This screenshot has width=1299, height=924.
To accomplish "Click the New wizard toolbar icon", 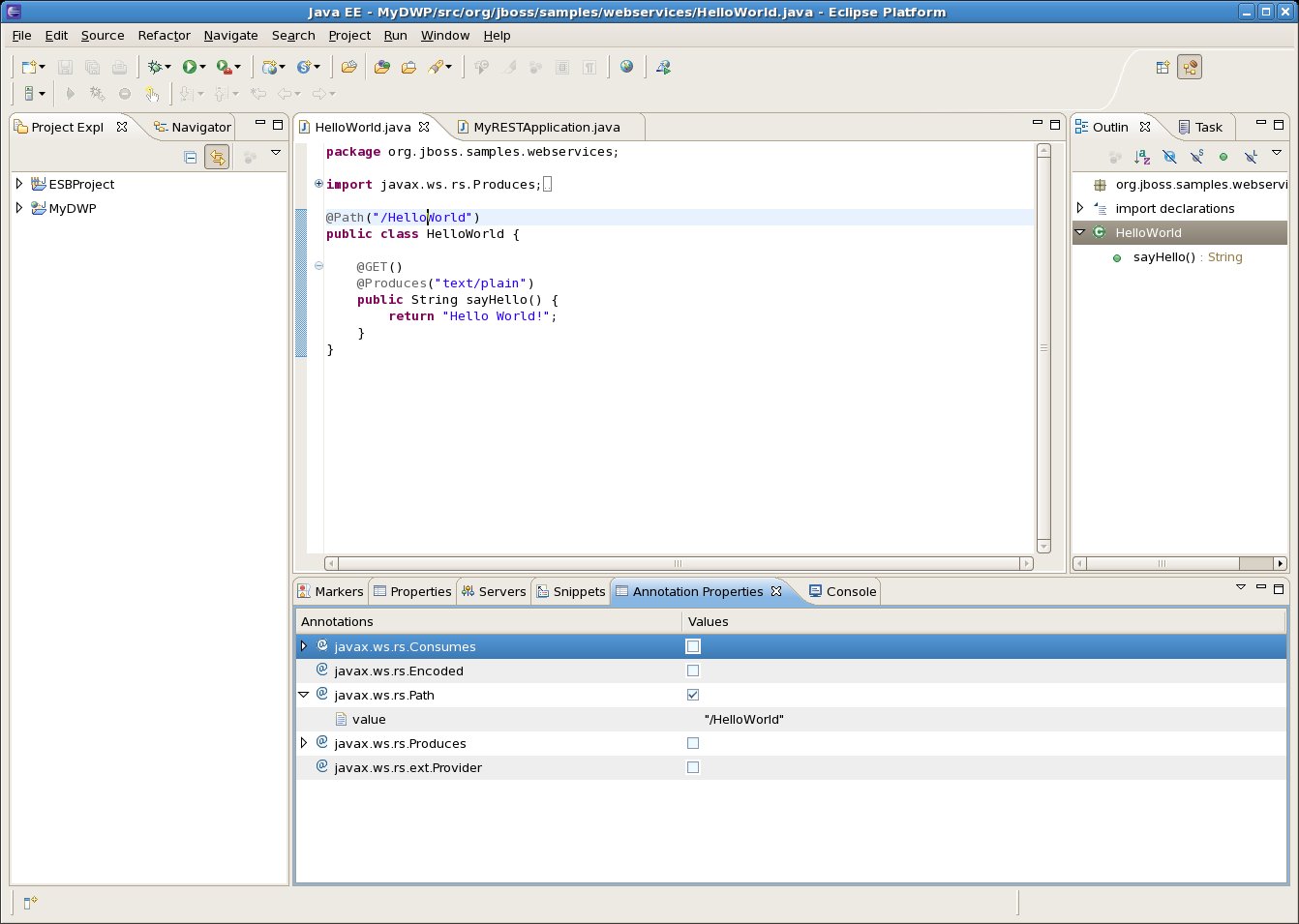I will [x=29, y=67].
